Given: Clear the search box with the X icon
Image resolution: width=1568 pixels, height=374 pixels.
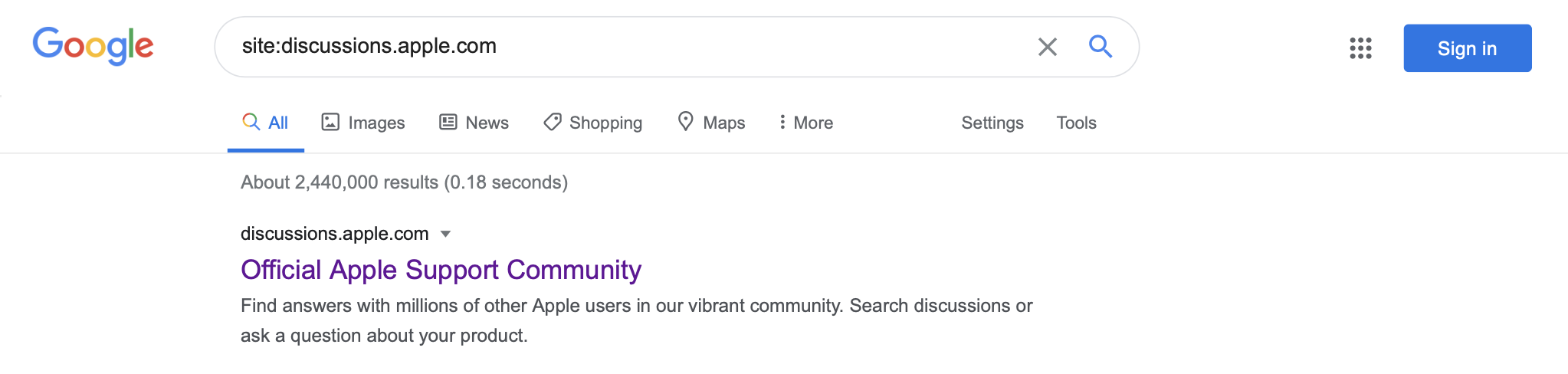Looking at the screenshot, I should click(1047, 47).
